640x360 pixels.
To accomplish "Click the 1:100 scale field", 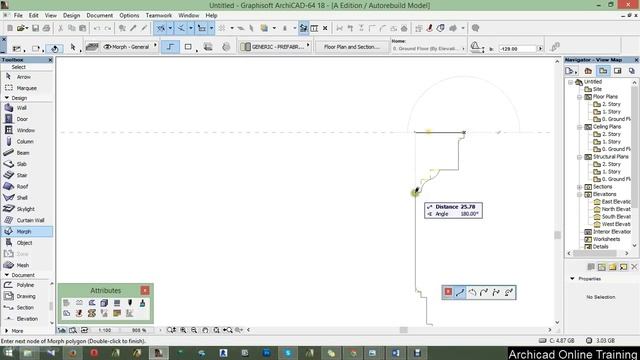I will click(105, 330).
